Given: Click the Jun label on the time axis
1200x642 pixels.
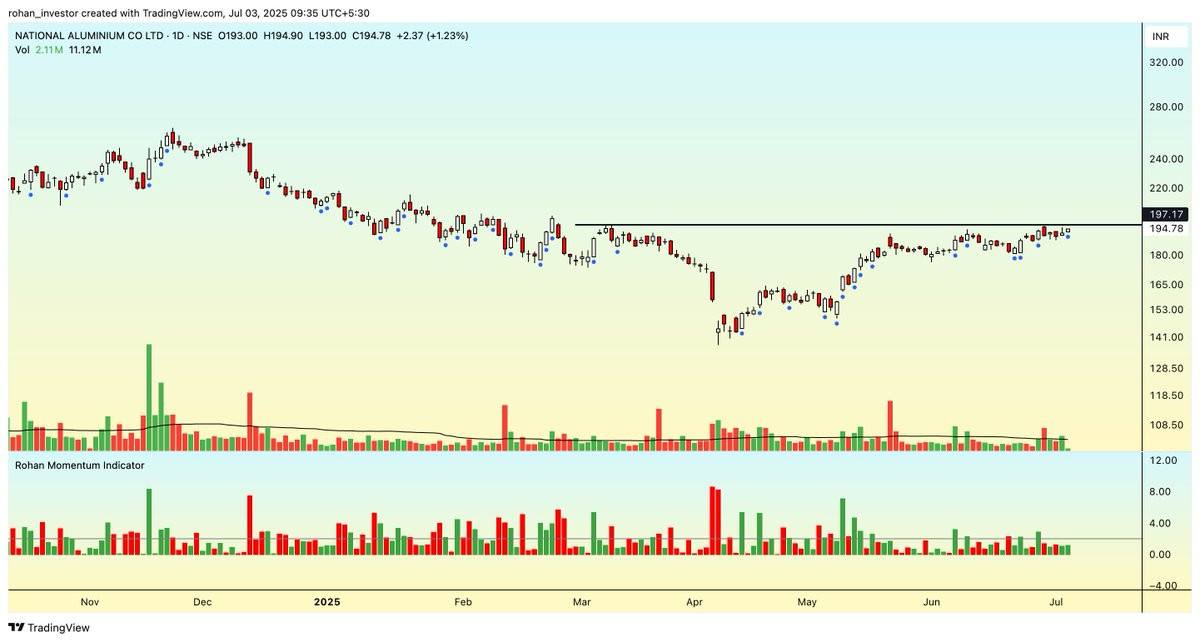Looking at the screenshot, I should (932, 602).
